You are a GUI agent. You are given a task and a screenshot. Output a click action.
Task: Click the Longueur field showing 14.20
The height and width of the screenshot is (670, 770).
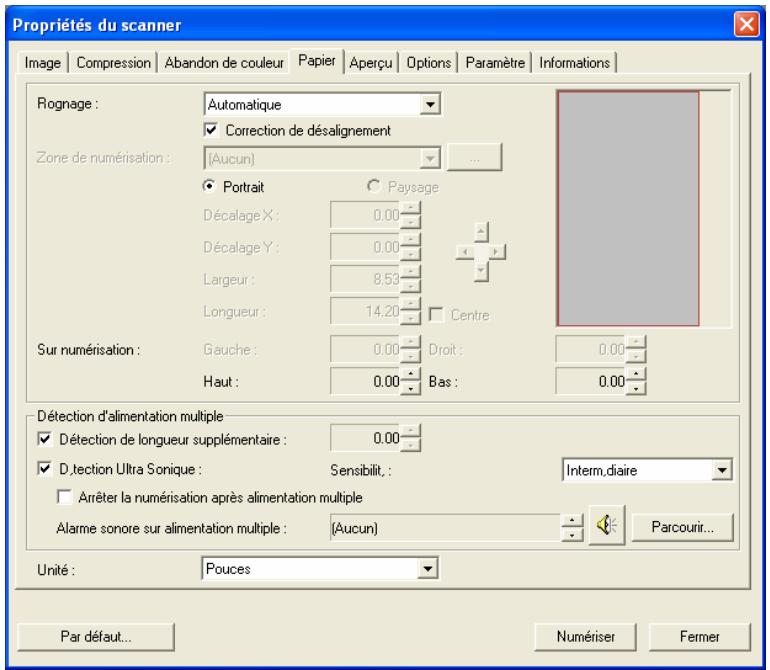366,311
